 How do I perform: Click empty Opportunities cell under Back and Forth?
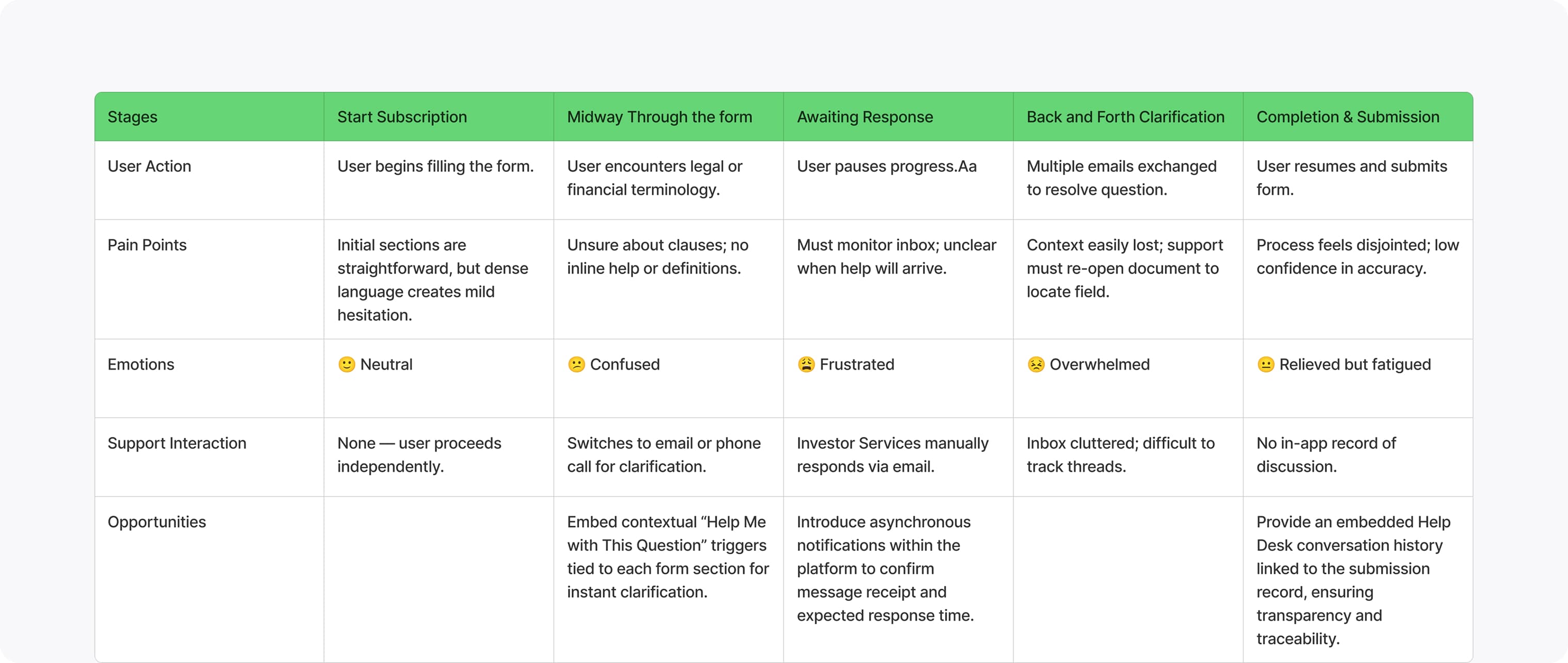click(1128, 579)
